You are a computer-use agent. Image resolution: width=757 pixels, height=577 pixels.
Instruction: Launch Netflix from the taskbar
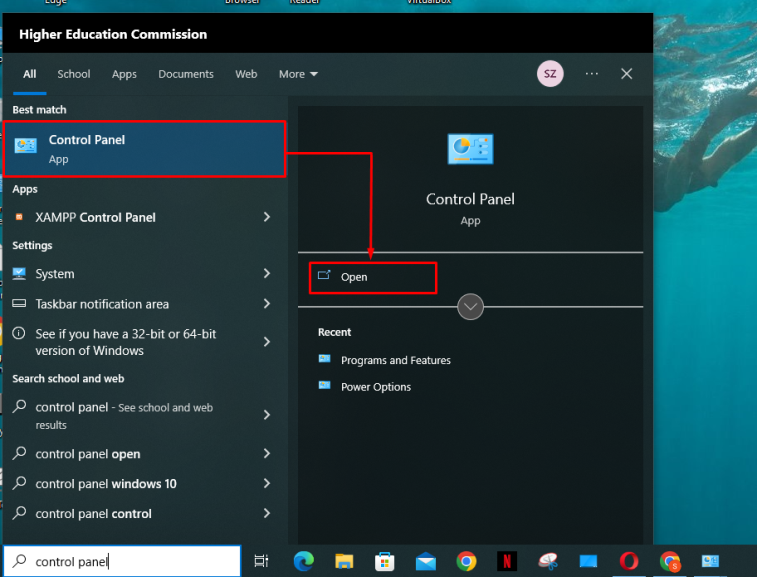click(506, 561)
